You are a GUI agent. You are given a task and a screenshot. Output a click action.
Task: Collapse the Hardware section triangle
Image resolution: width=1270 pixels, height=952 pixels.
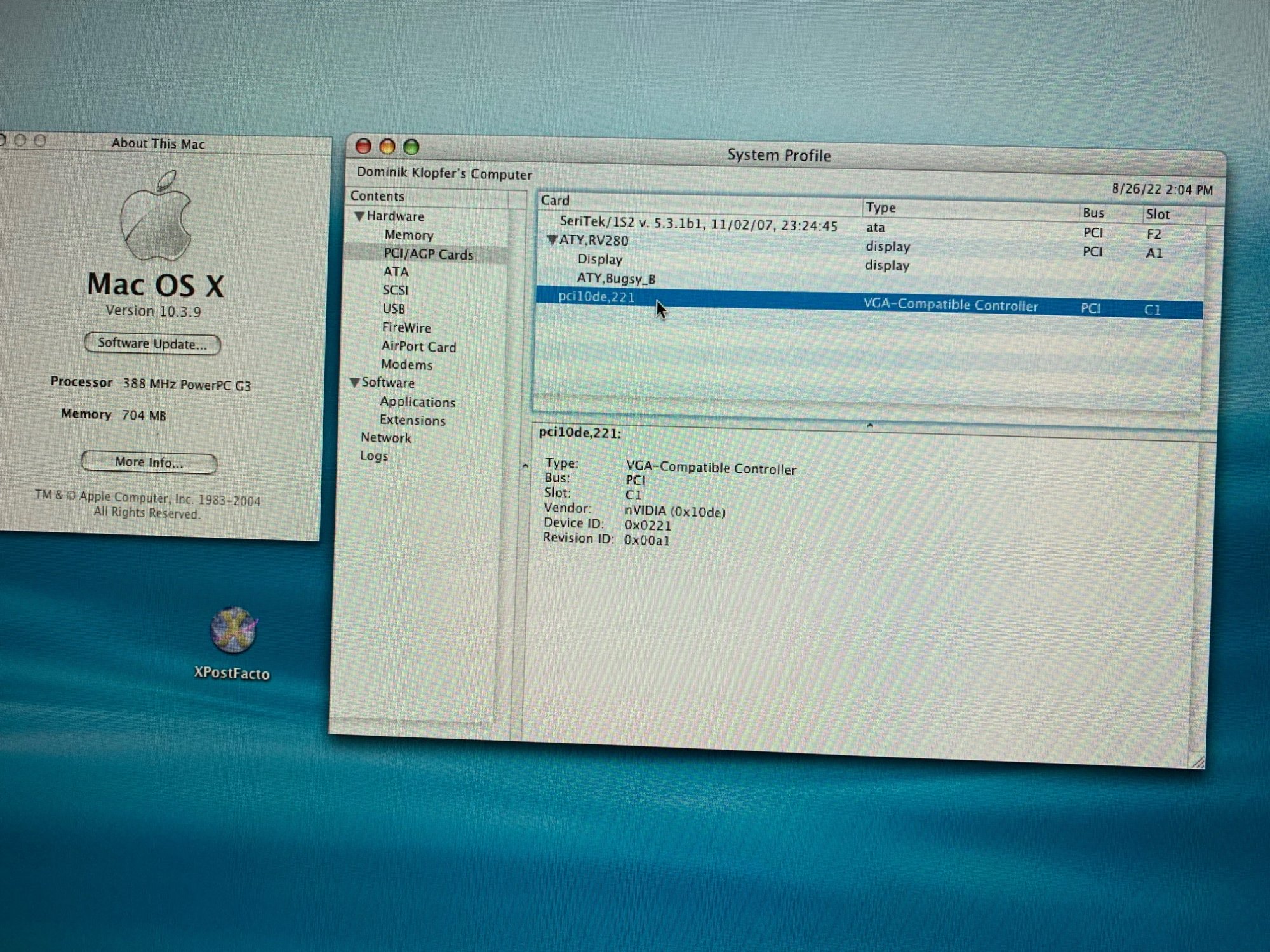click(x=359, y=216)
